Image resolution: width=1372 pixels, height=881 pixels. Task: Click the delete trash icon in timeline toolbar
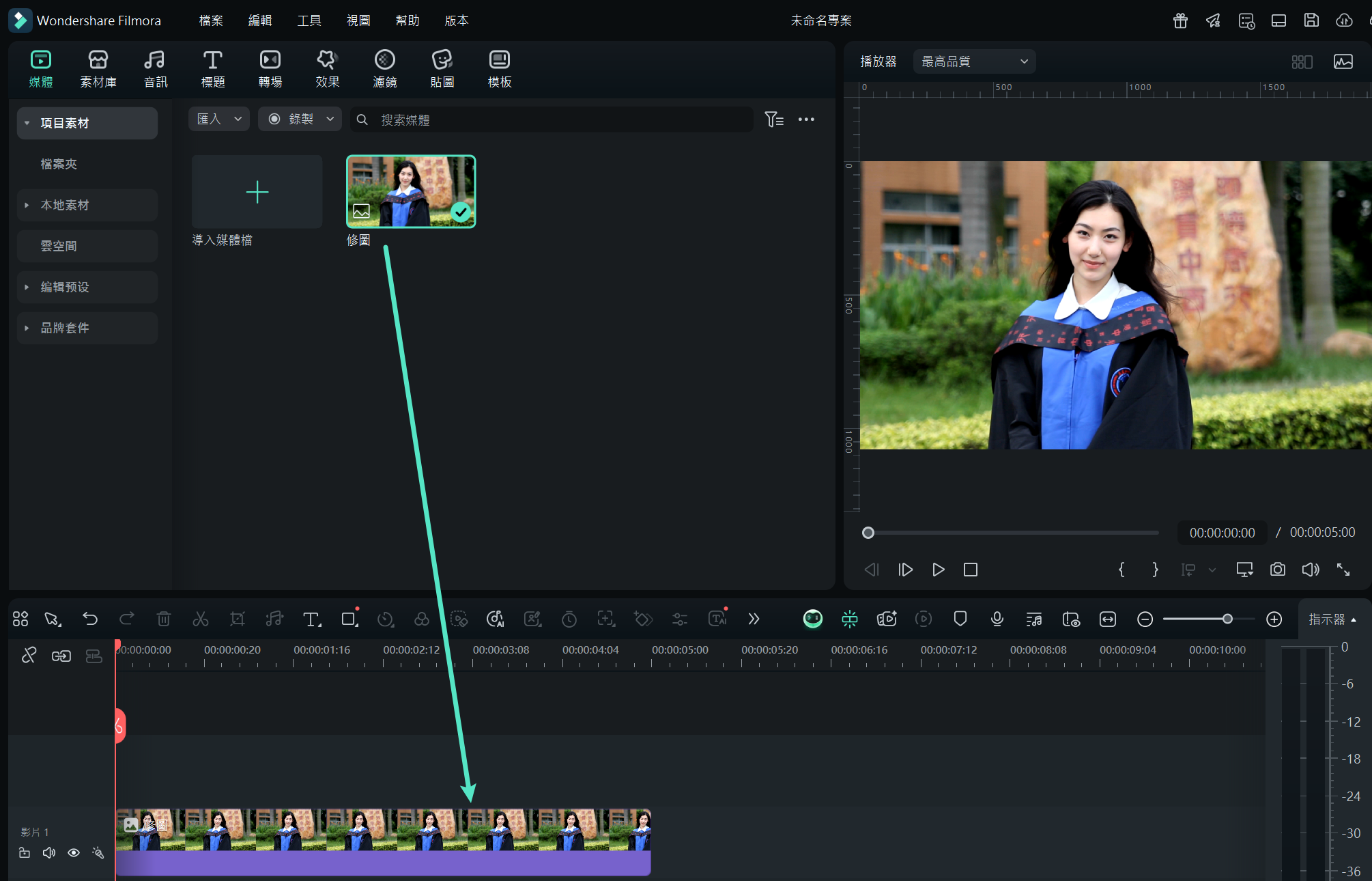pos(164,619)
